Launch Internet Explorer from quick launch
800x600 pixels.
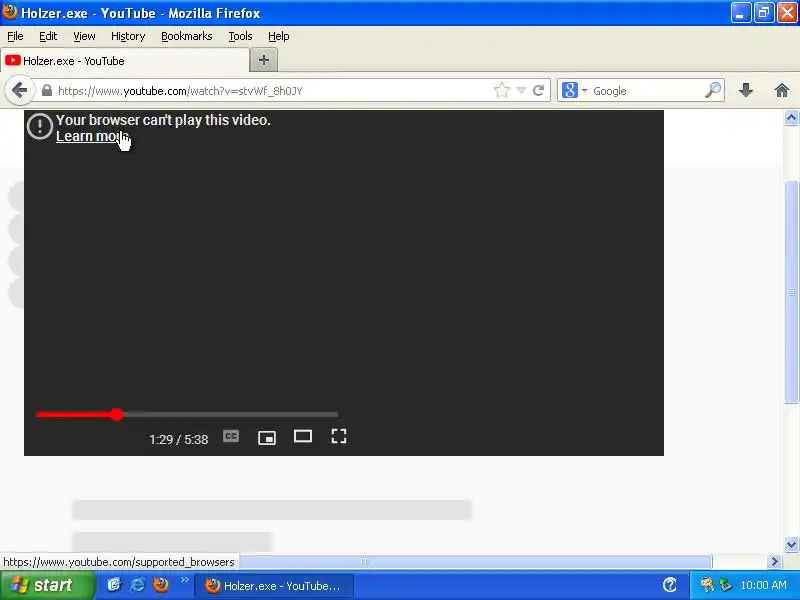[137, 585]
